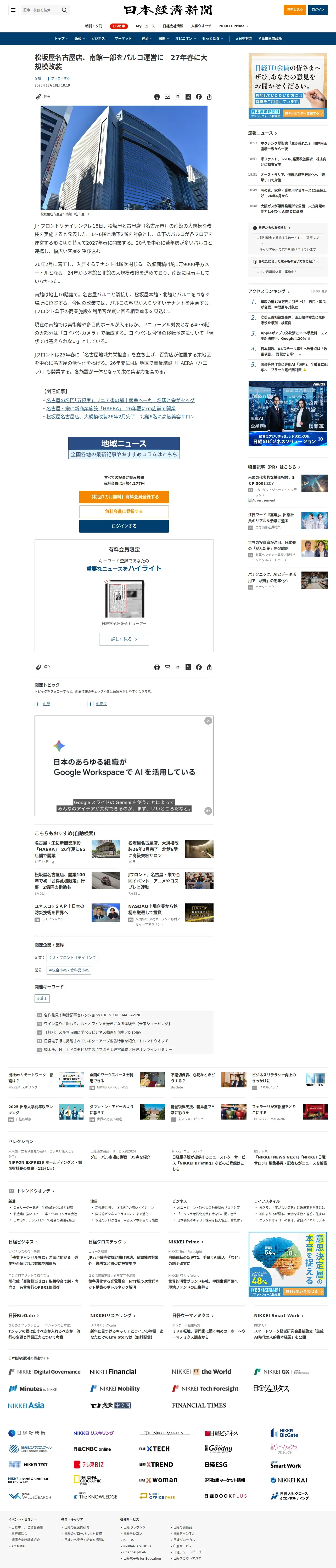This screenshot has height=1568, width=336.
Task: Open トレンドウオッチ section chevron
Action: (x=53, y=1191)
